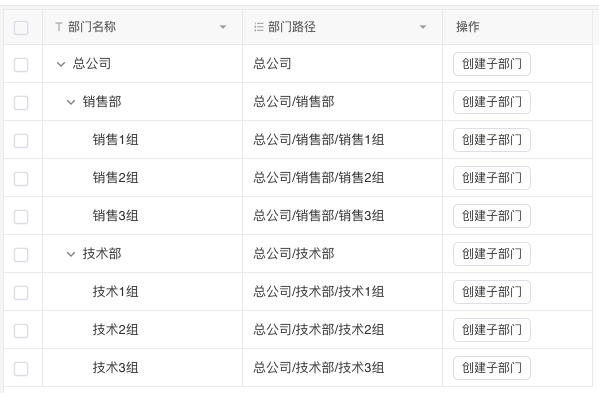Check the checkbox for the 总公司 row
599x393 pixels.
tap(21, 65)
